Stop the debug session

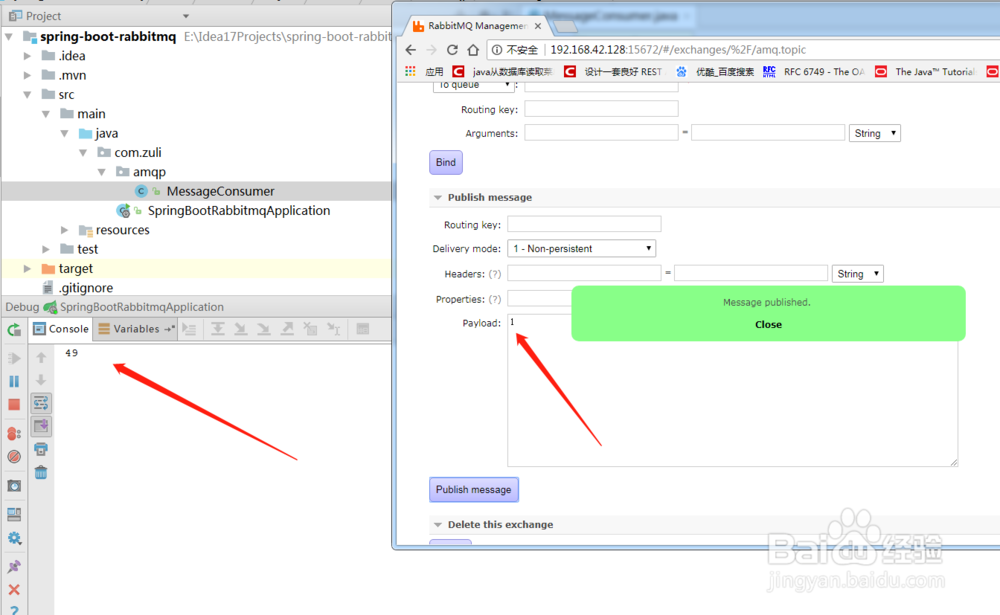tap(14, 404)
